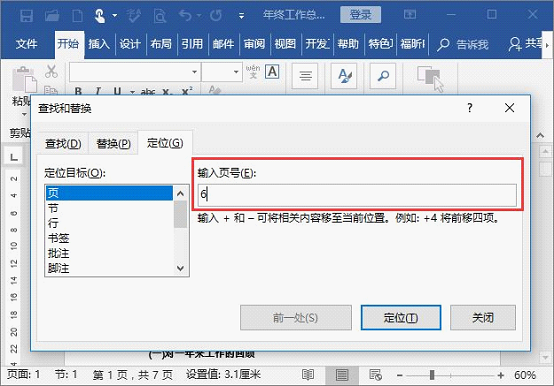Click the Print Preview magnifier page icon

click(160, 16)
